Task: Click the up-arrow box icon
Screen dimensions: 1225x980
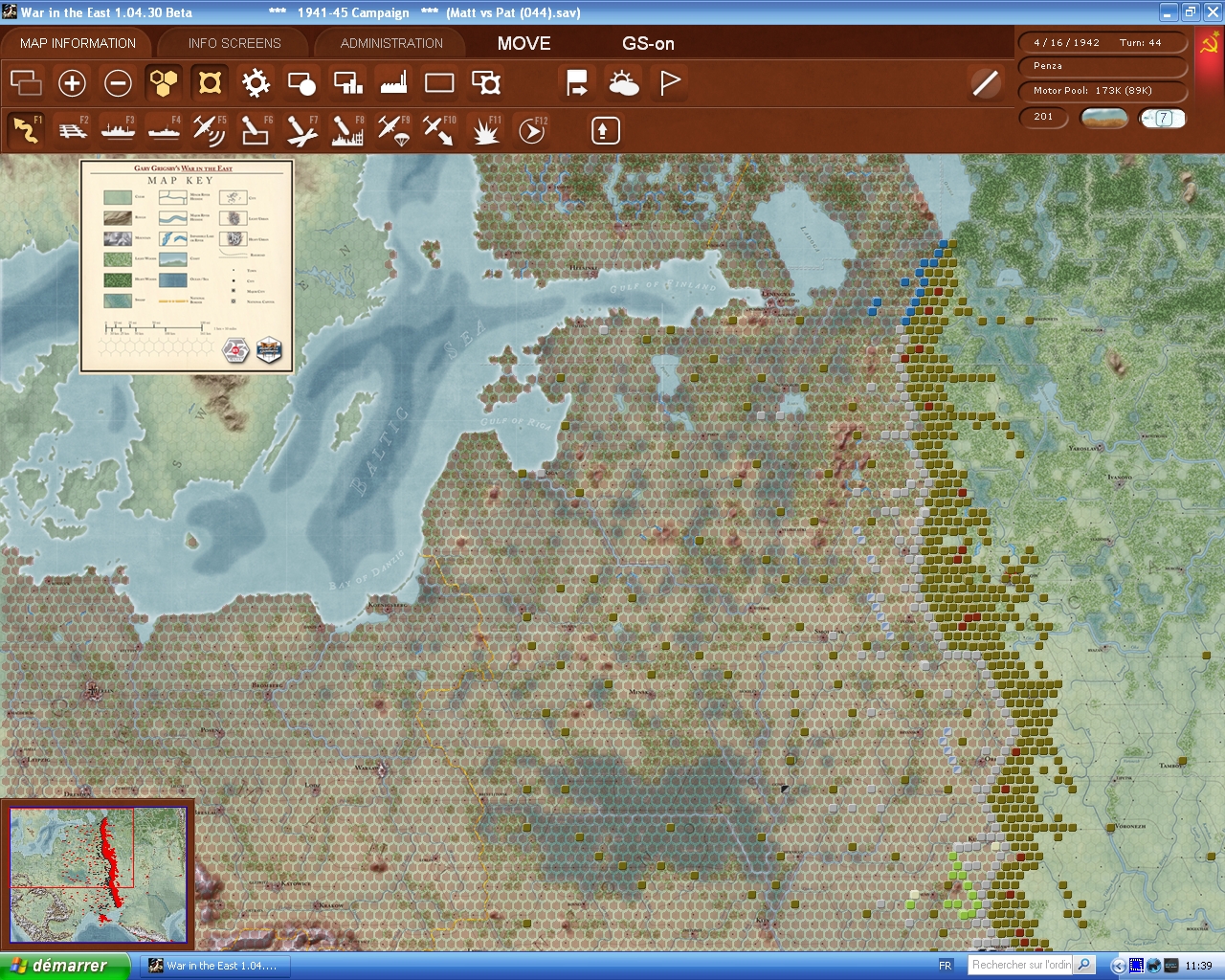Action: click(x=605, y=130)
